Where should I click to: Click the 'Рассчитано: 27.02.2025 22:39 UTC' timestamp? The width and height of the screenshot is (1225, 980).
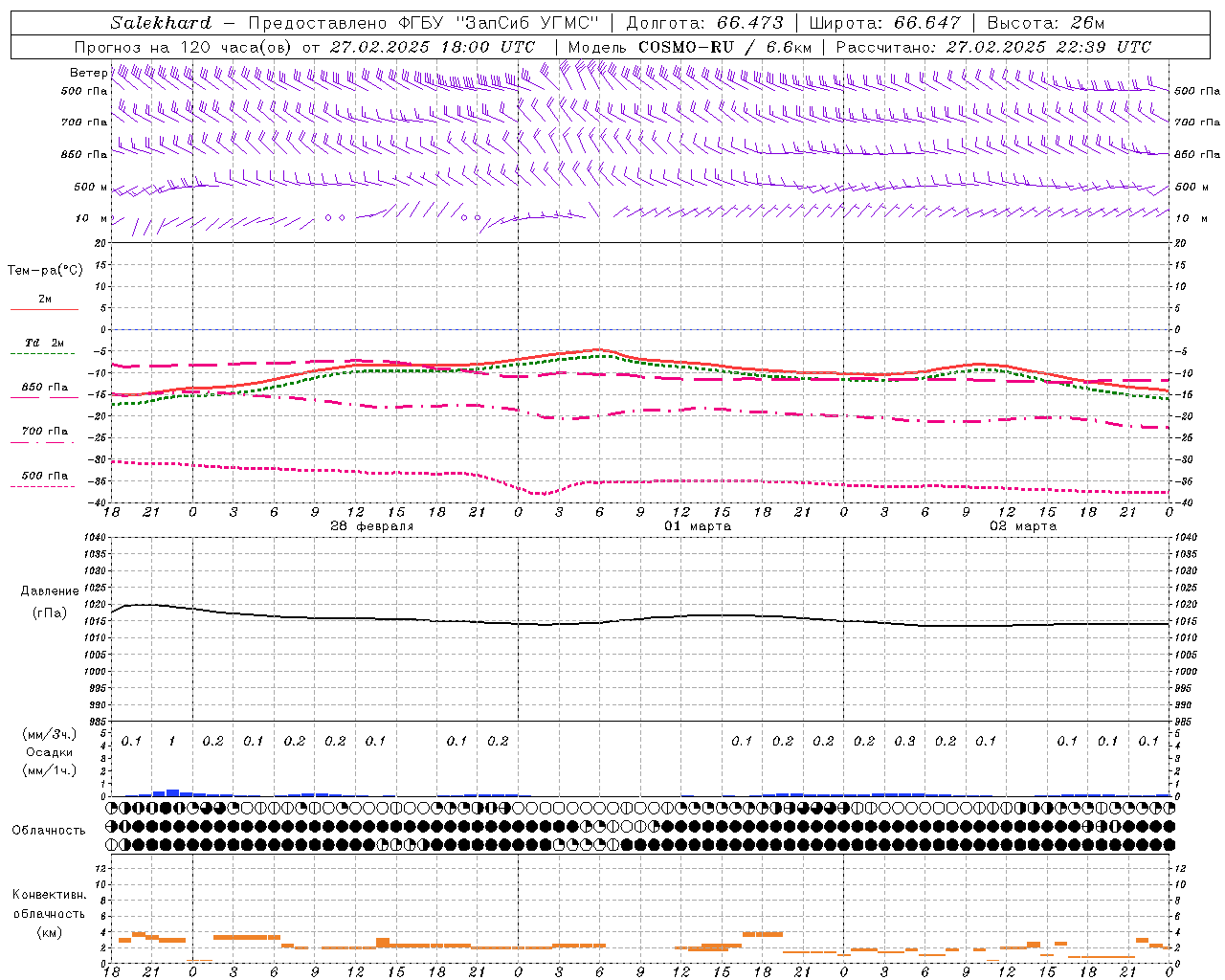(x=993, y=47)
